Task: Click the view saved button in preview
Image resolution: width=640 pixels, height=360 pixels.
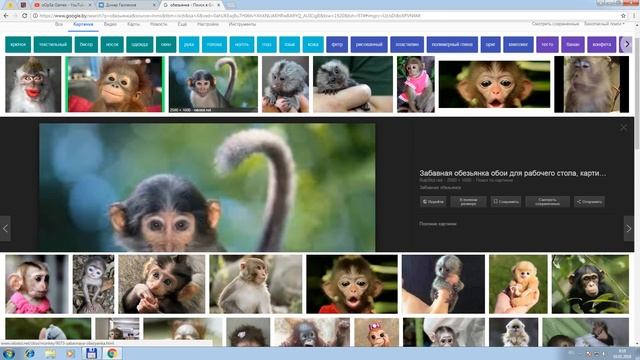Action: pos(547,202)
